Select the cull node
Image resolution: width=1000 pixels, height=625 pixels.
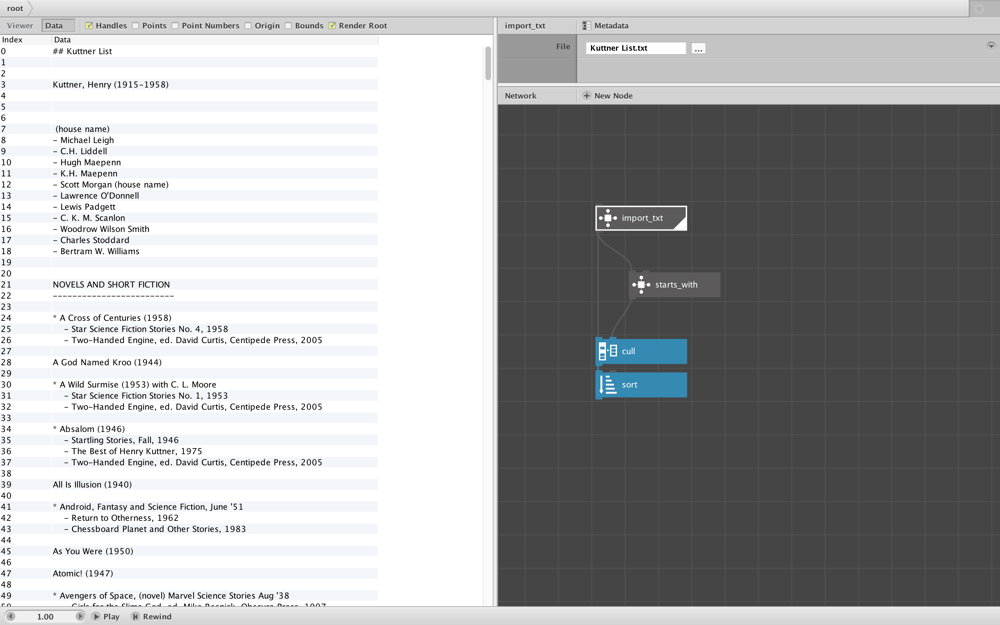coord(641,351)
